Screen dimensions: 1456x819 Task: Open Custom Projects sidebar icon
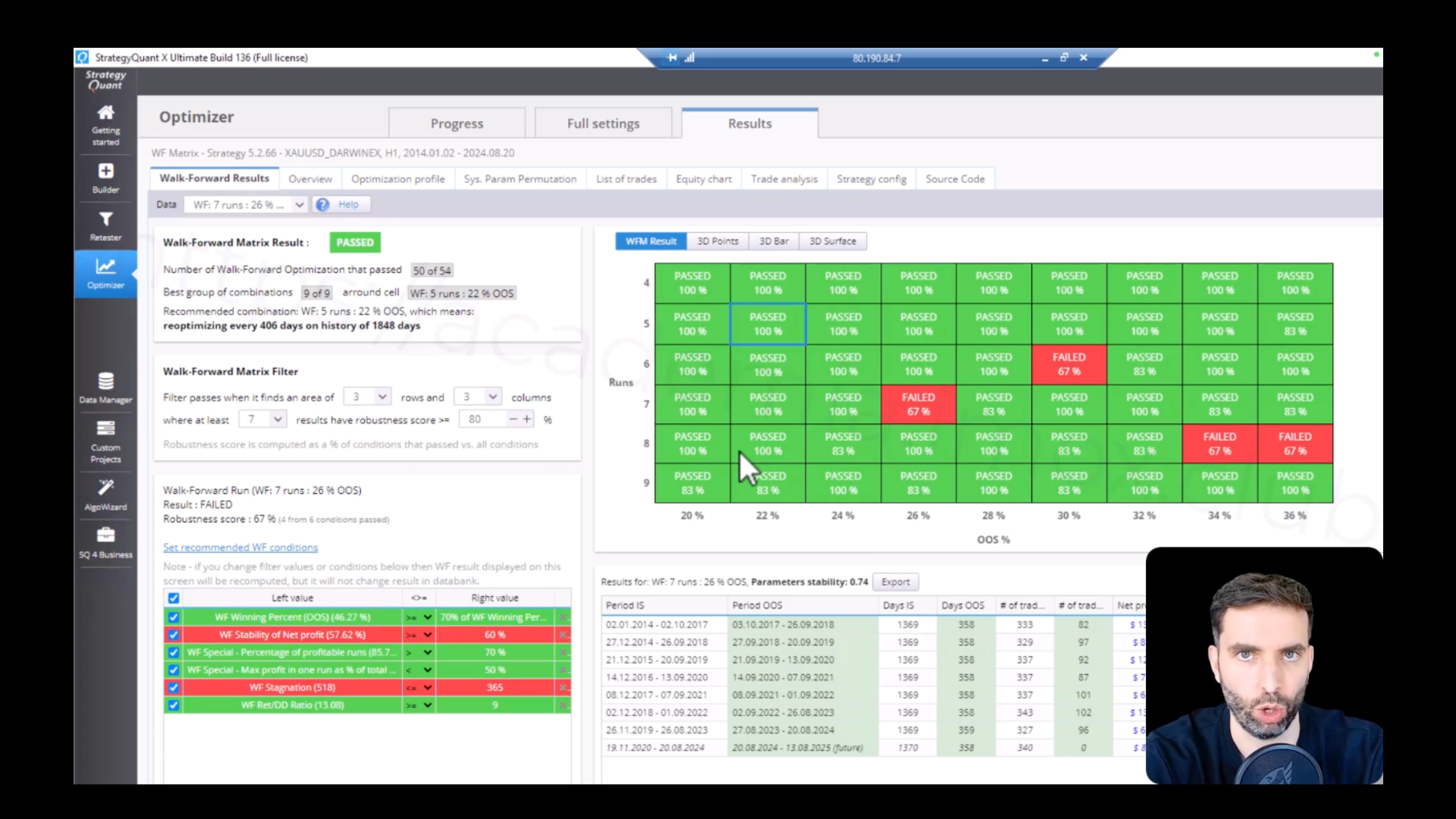(105, 428)
